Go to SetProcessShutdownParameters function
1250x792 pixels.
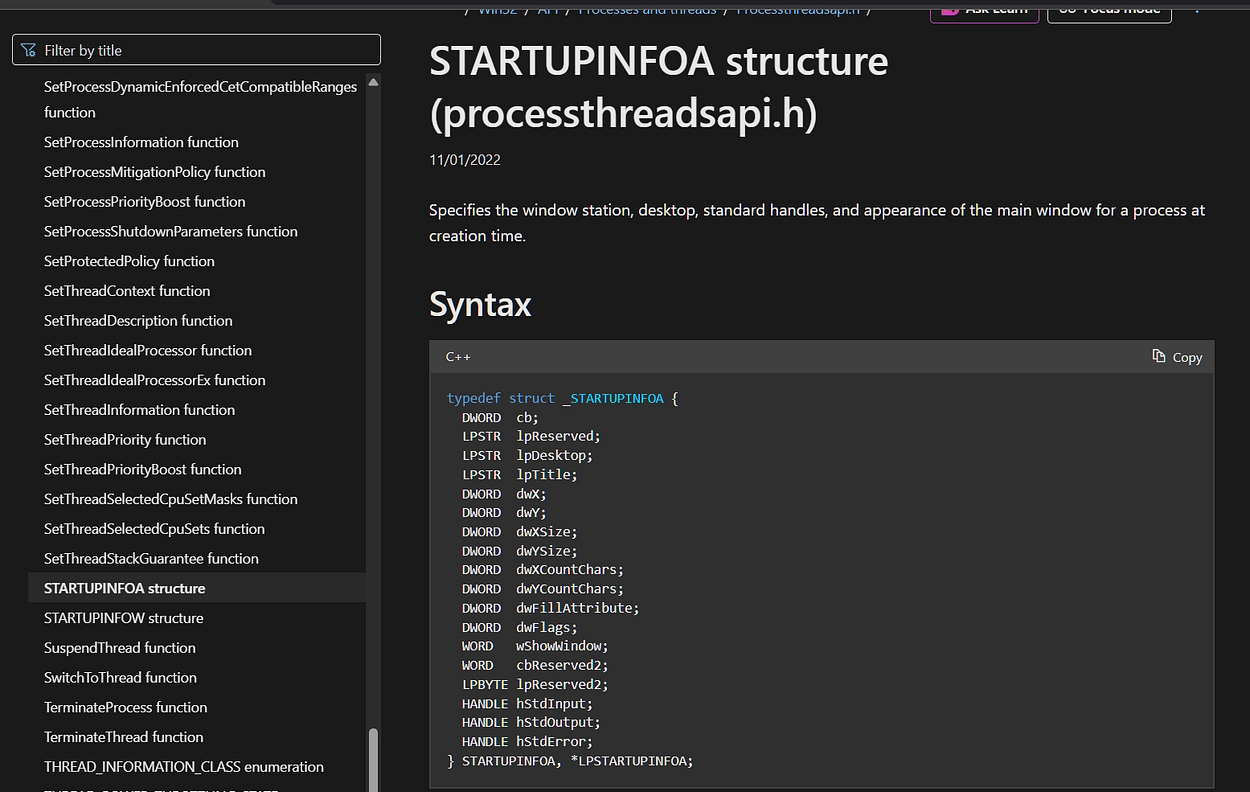tap(171, 231)
